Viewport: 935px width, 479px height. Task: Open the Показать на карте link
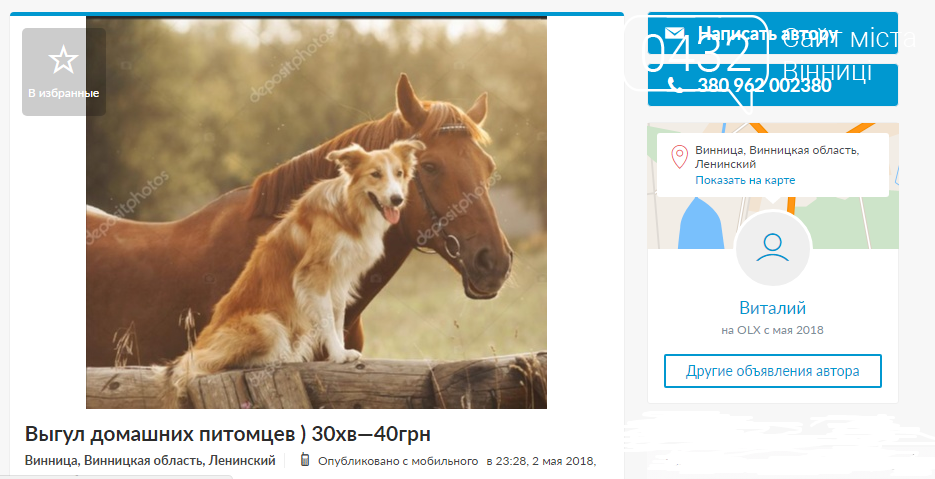coord(745,180)
